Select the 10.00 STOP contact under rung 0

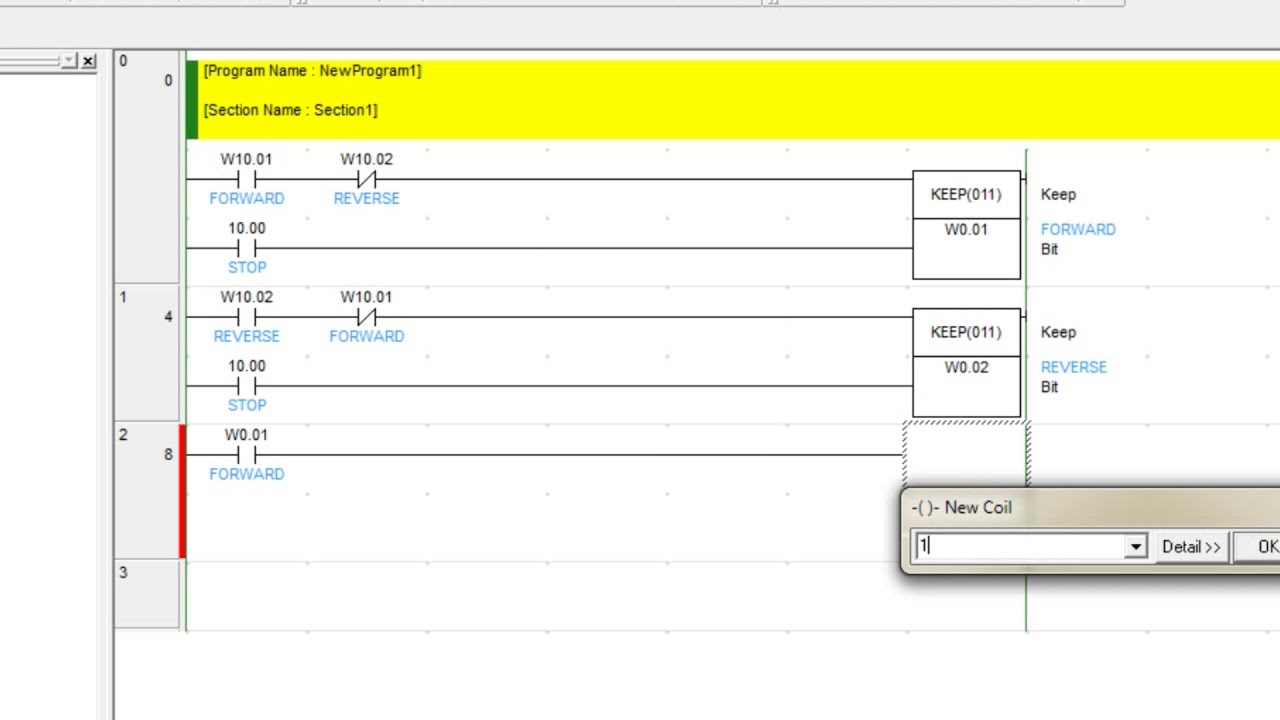pos(246,248)
